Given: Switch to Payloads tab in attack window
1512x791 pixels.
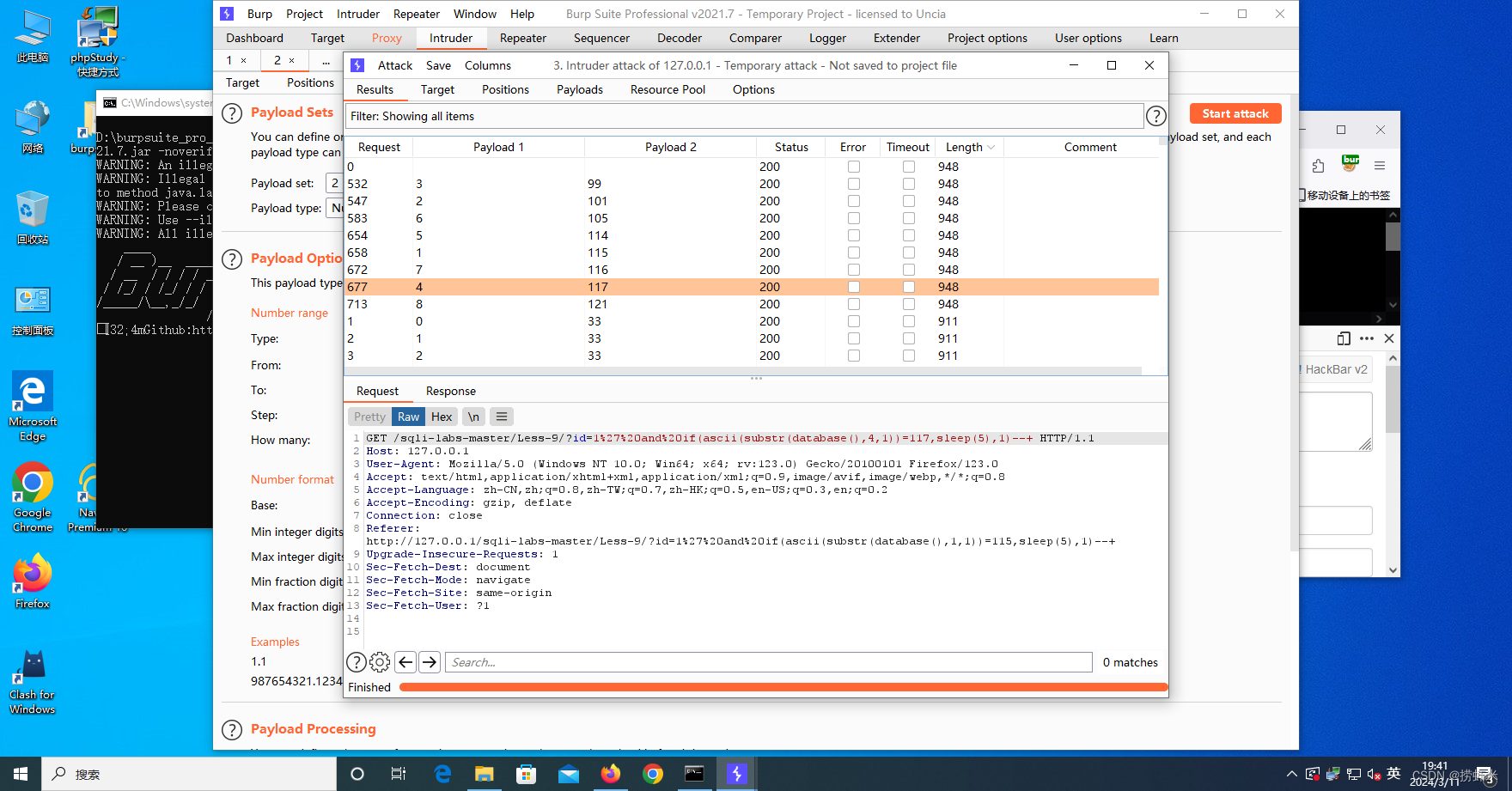Looking at the screenshot, I should (x=580, y=89).
